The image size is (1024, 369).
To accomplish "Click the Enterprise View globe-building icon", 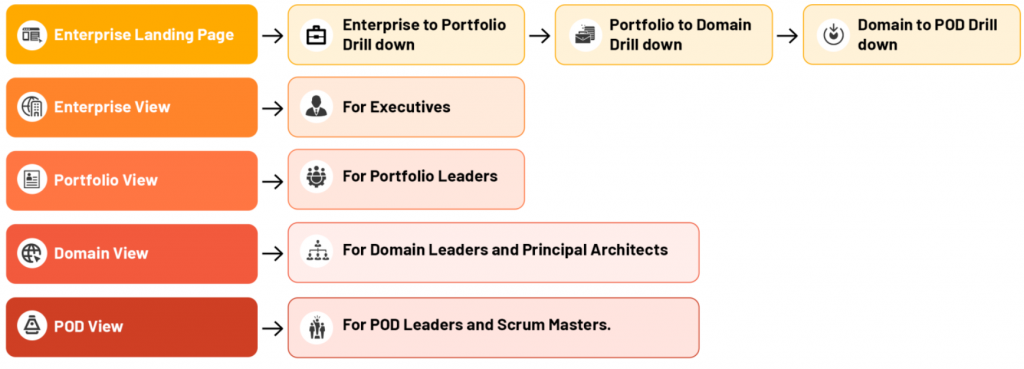I will point(32,108).
